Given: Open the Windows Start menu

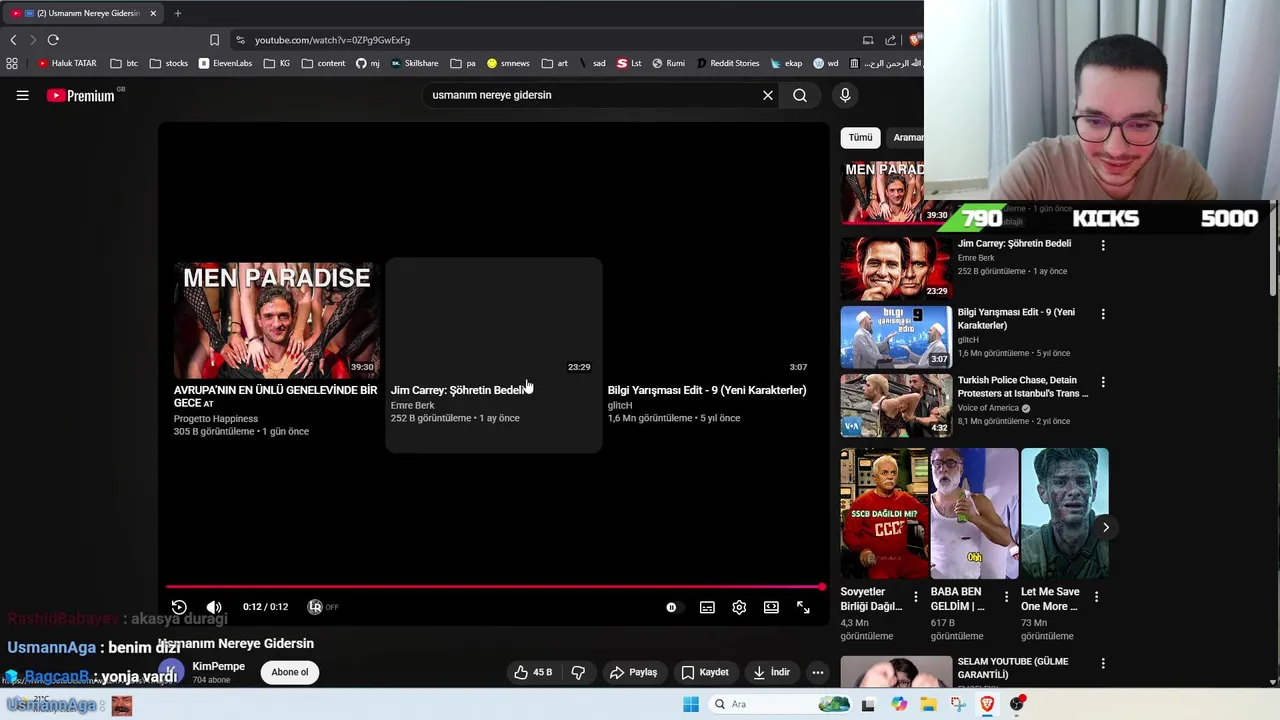Looking at the screenshot, I should click(x=691, y=704).
